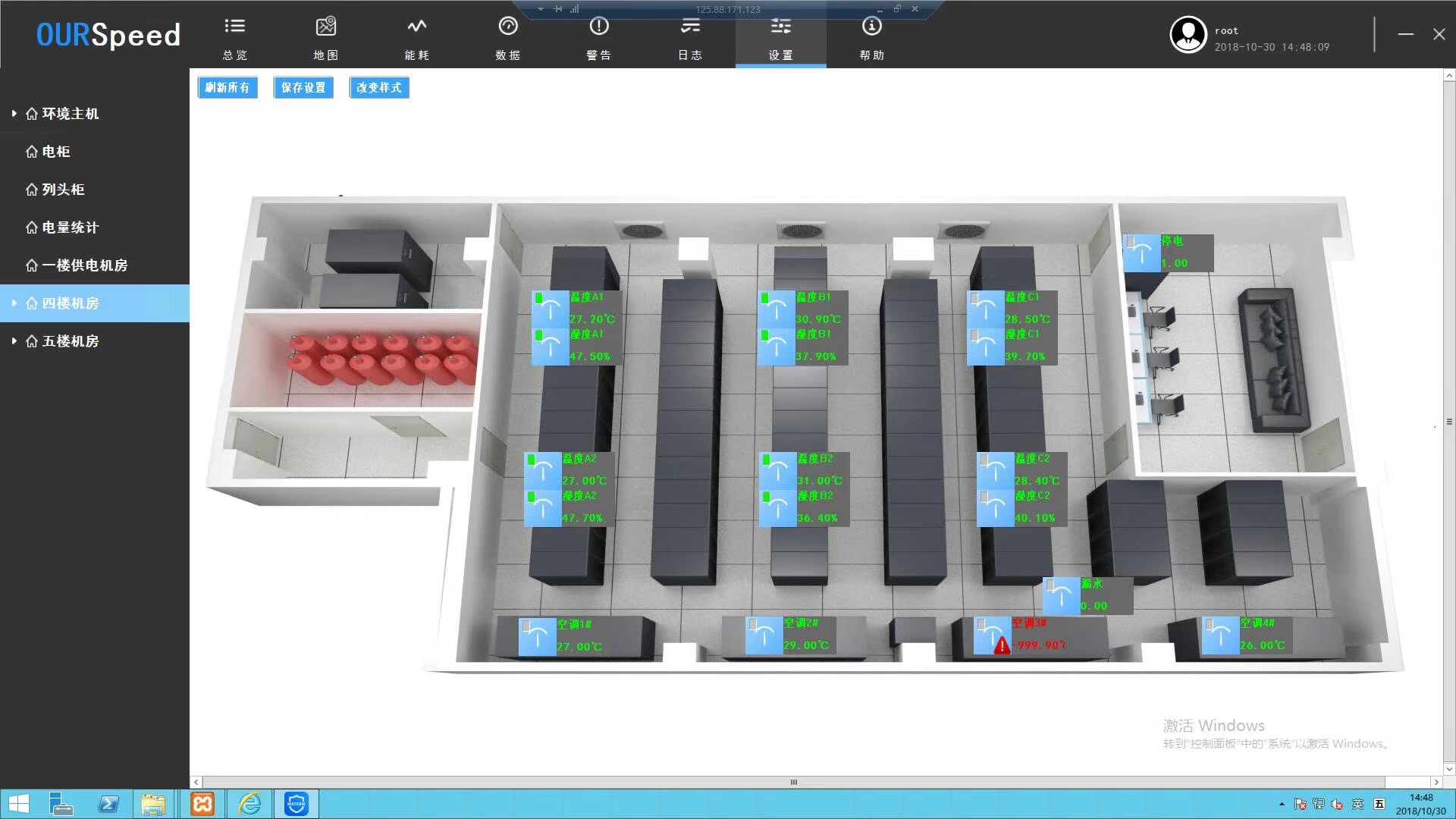Click the 刷新所有 refresh button
The image size is (1456, 819).
(x=227, y=88)
